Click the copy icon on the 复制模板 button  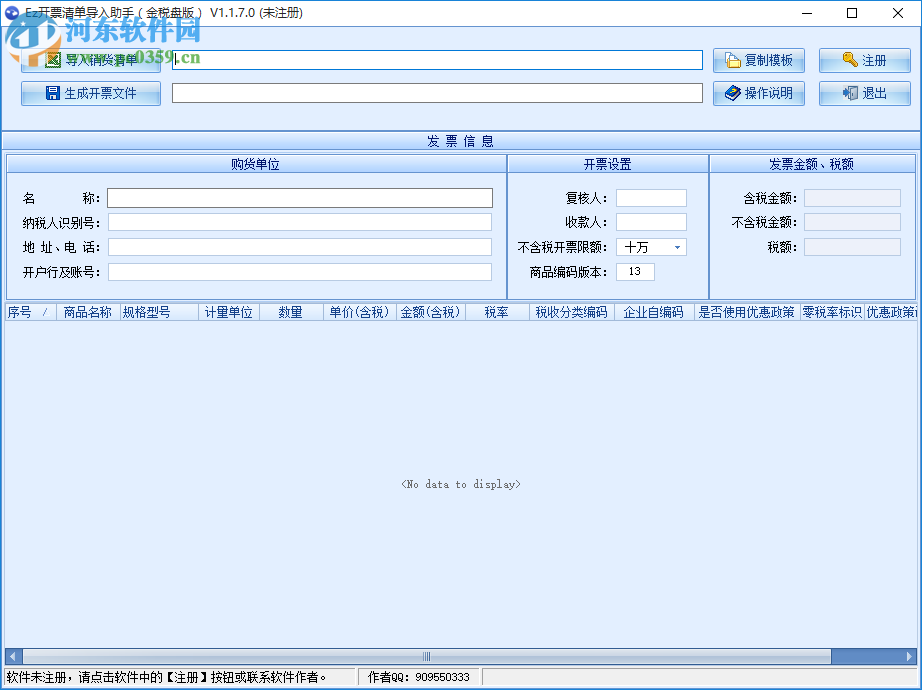coord(733,60)
